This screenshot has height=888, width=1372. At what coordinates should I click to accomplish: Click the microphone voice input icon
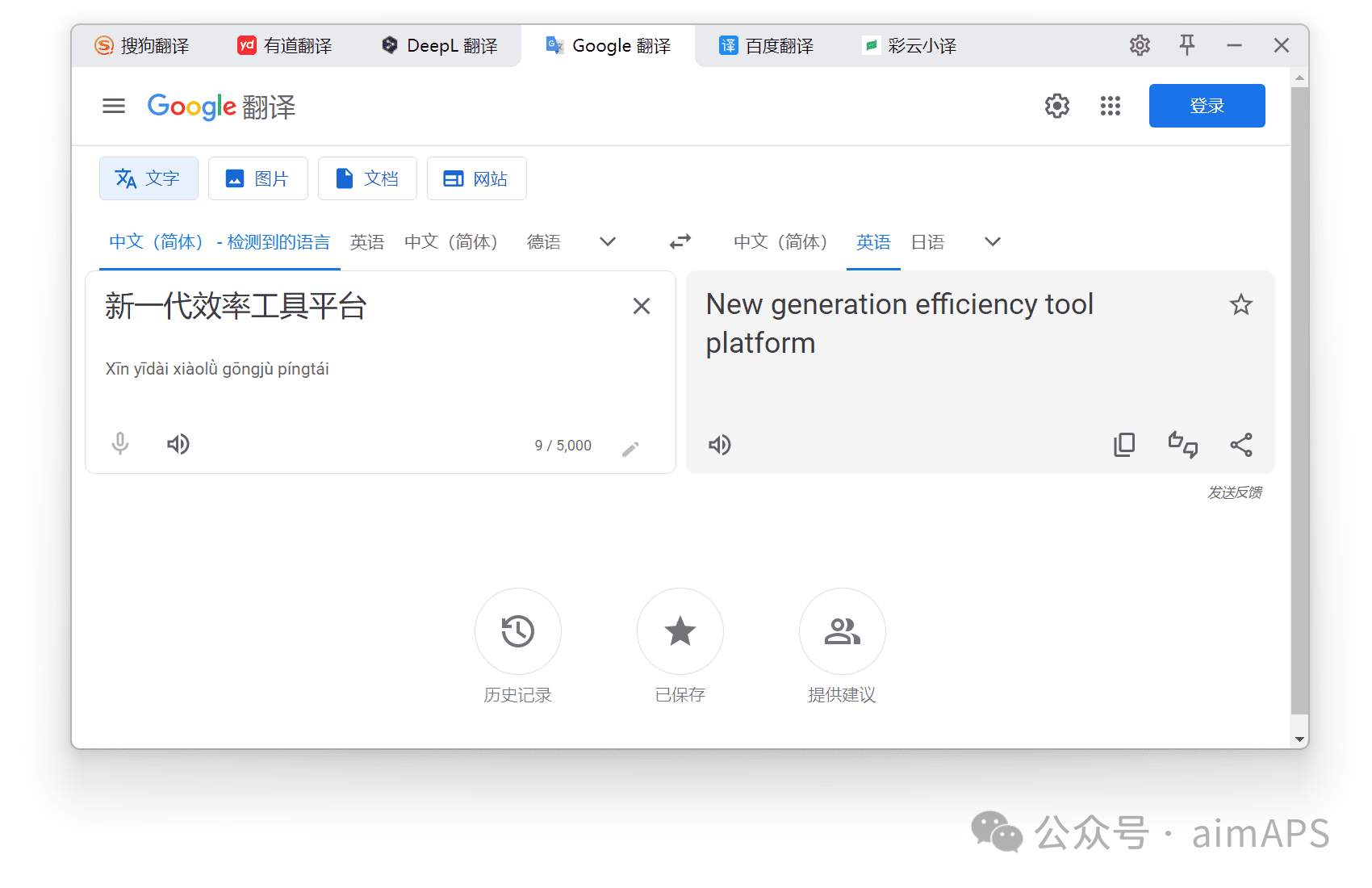[x=120, y=444]
